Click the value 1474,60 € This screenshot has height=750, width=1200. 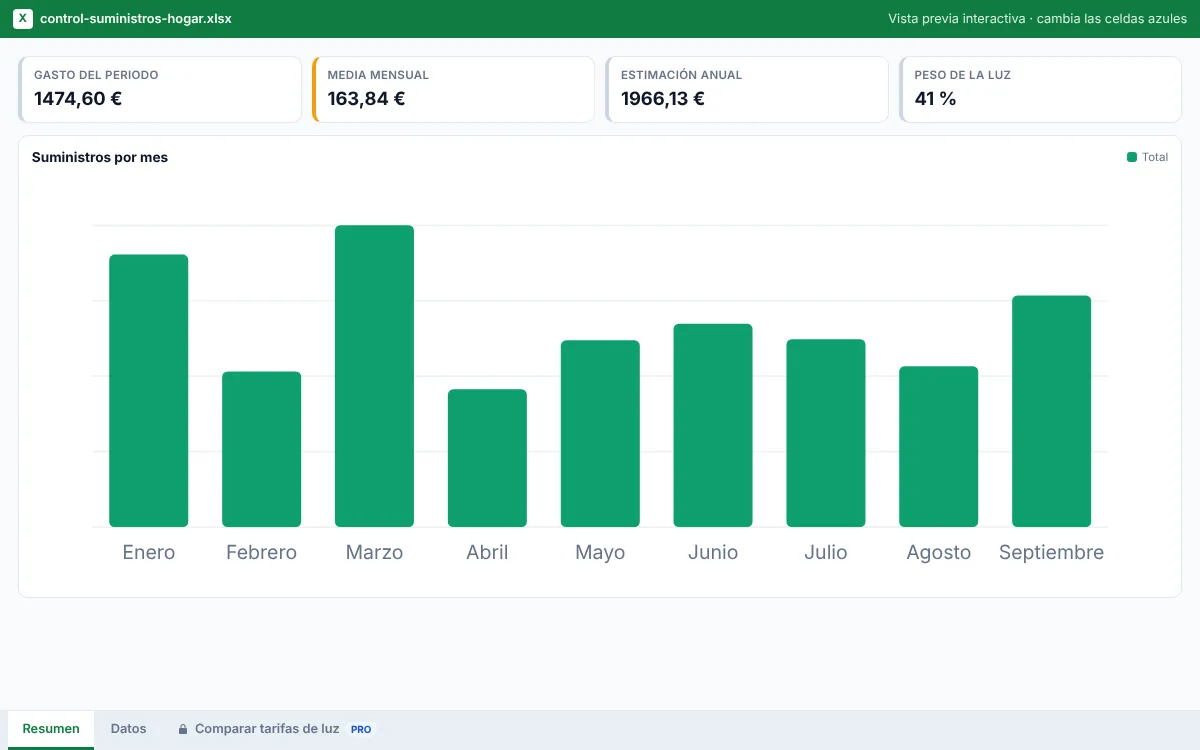pyautogui.click(x=78, y=99)
